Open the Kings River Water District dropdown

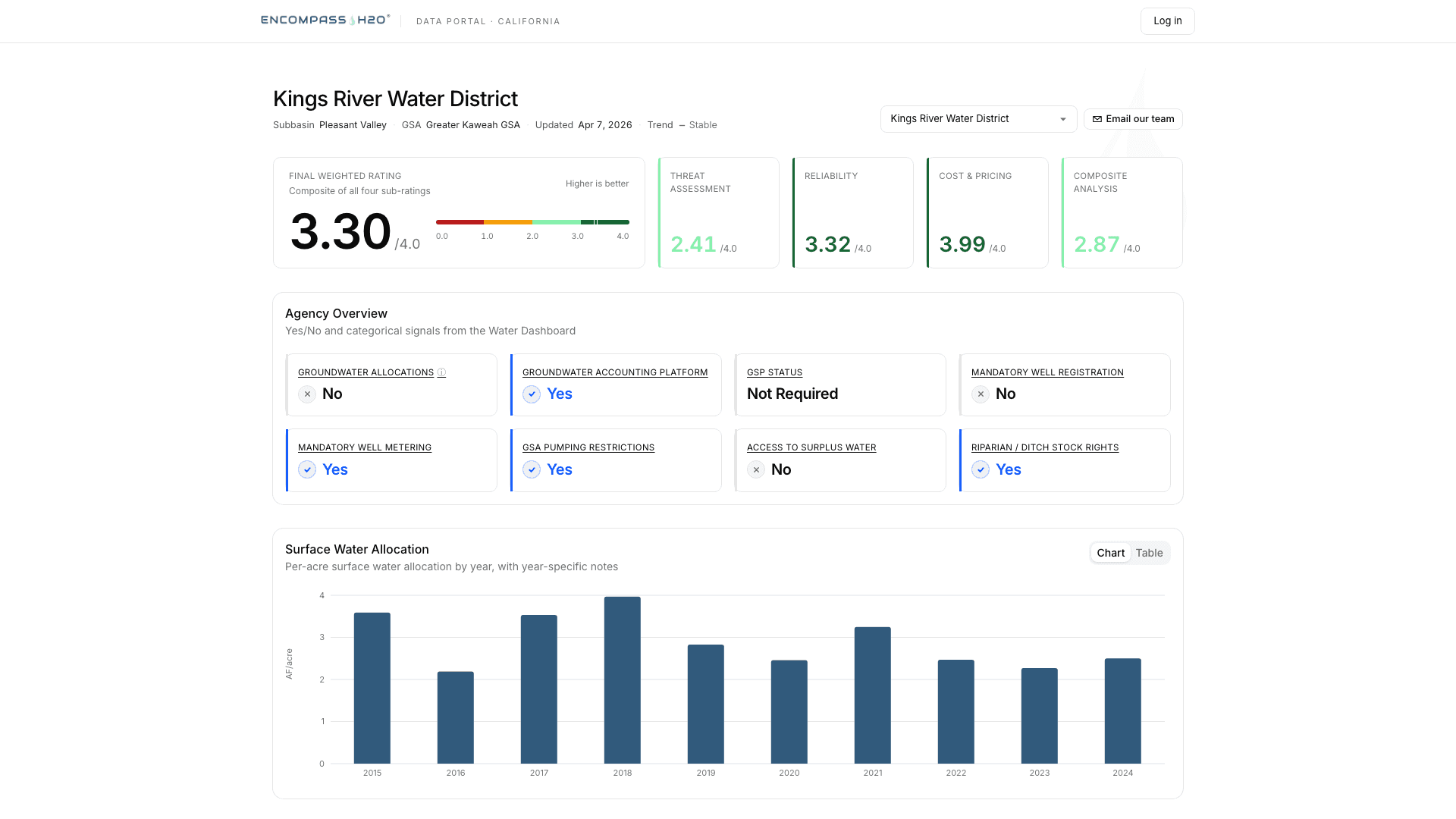[978, 119]
